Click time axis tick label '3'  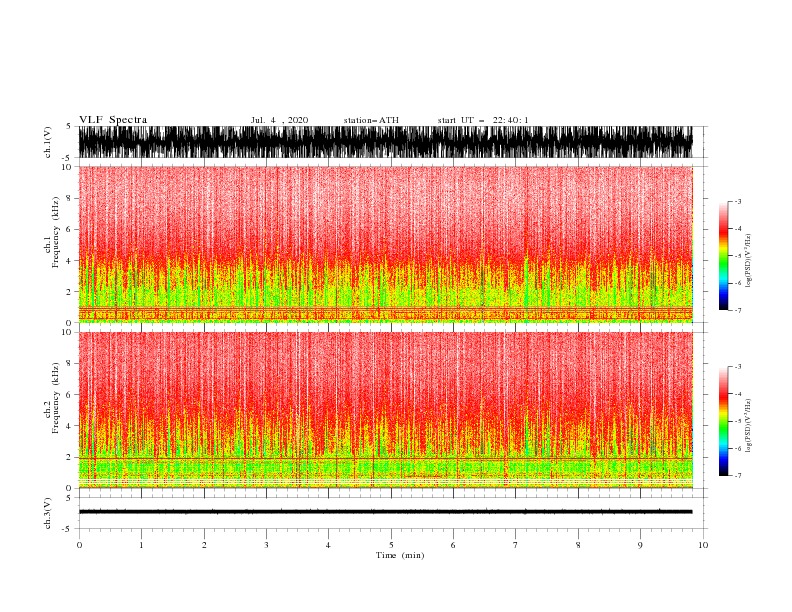coord(266,545)
